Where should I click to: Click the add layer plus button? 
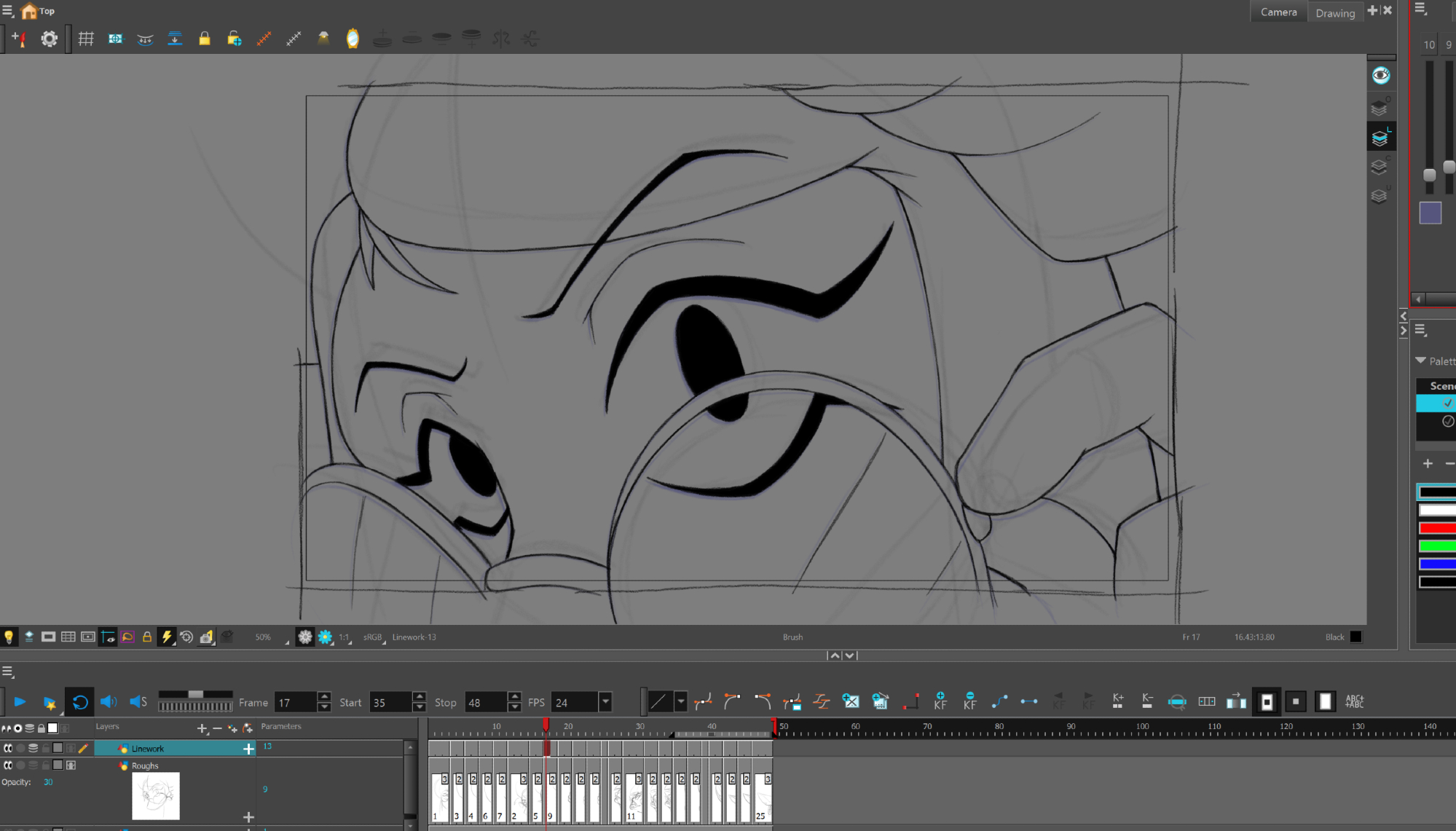point(202,728)
